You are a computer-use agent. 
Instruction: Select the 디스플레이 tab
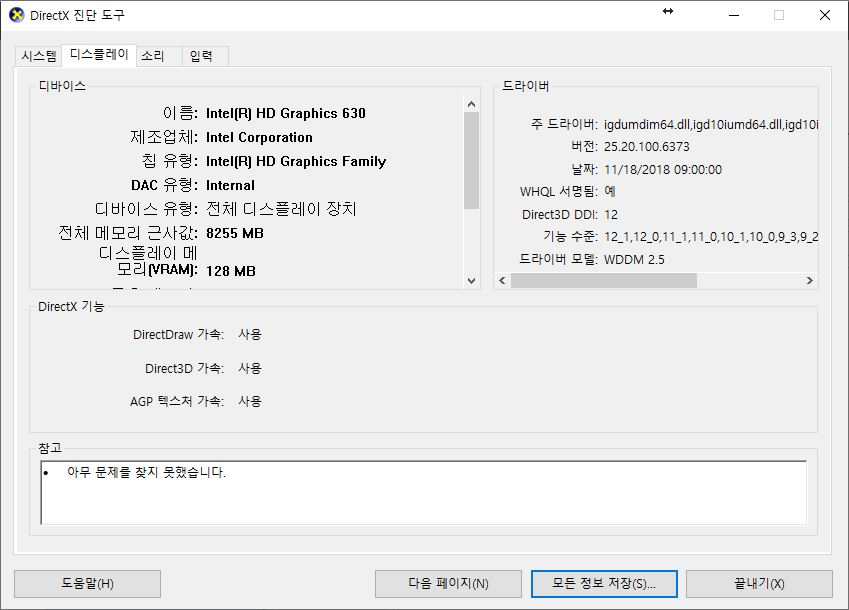(x=98, y=55)
